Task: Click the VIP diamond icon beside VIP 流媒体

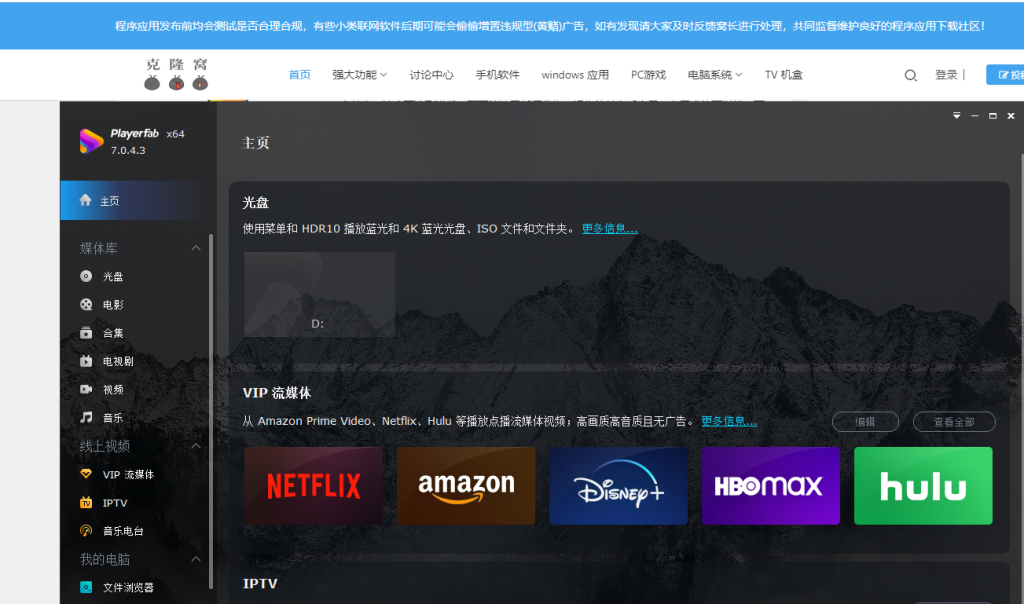Action: tap(86, 474)
